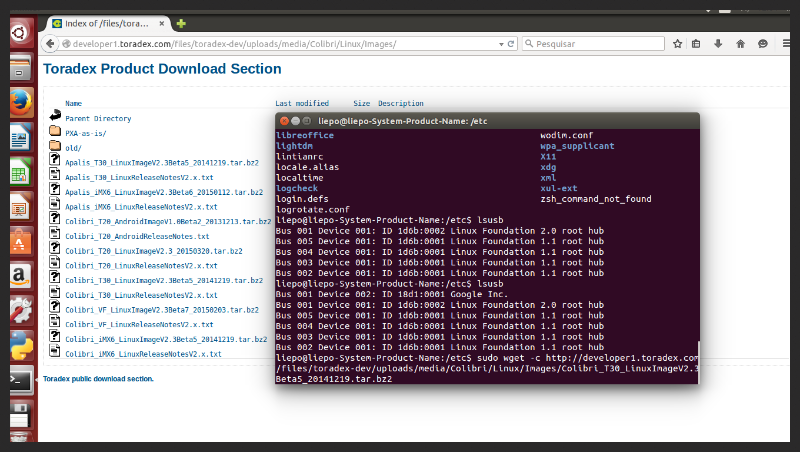Open Firefox chat bubble icon
800x452 pixels.
[x=763, y=44]
